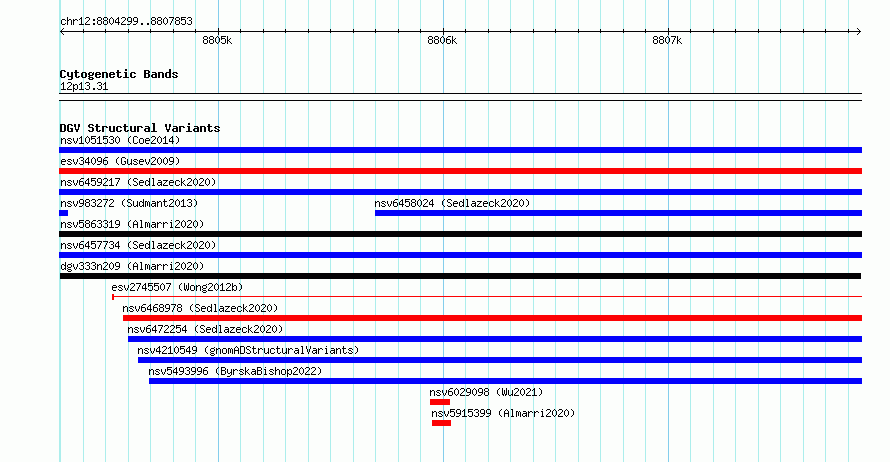890x462 pixels.
Task: Click the nsv1051530 (Coe2014) variant label
Action: pyautogui.click(x=120, y=140)
